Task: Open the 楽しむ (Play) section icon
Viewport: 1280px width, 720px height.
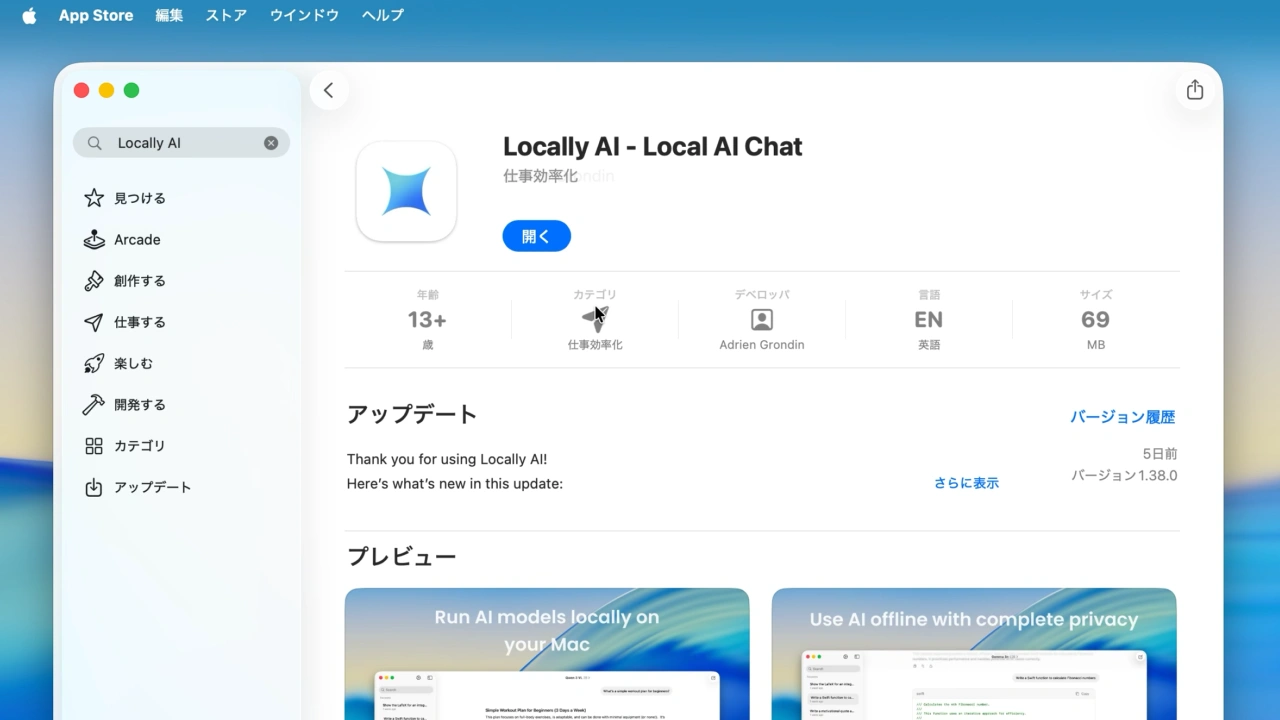Action: tap(91, 363)
